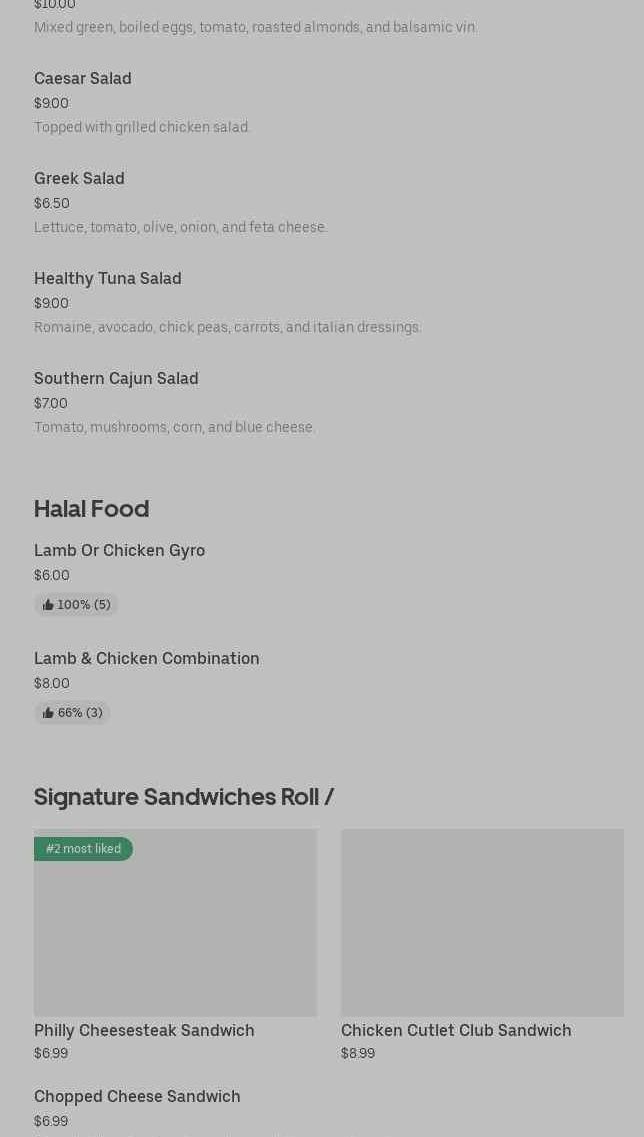Click thumbs-up icon on Lamb & Chicken Combination

click(x=48, y=713)
